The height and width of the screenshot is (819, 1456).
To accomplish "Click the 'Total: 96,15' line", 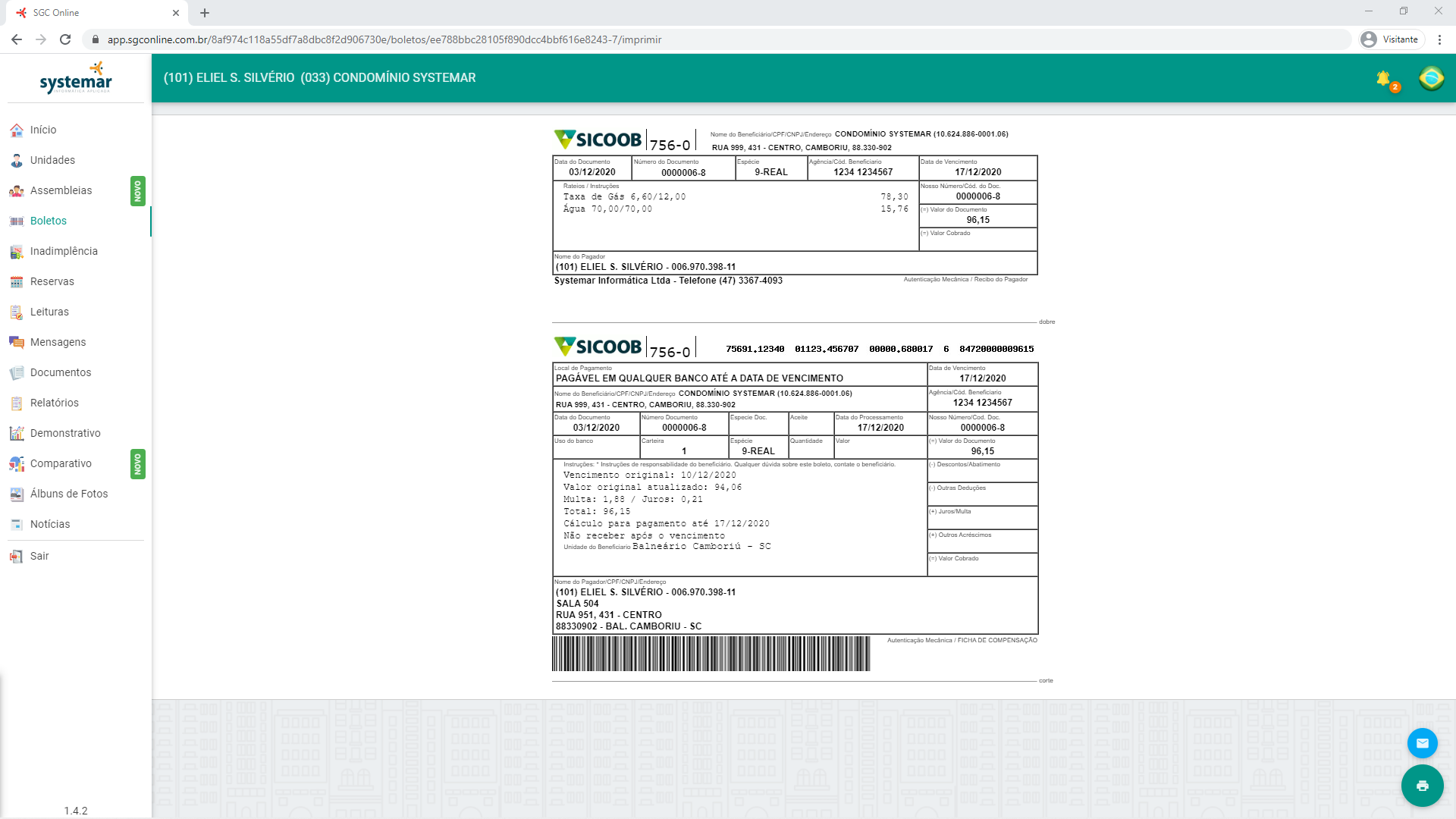I will coord(597,512).
